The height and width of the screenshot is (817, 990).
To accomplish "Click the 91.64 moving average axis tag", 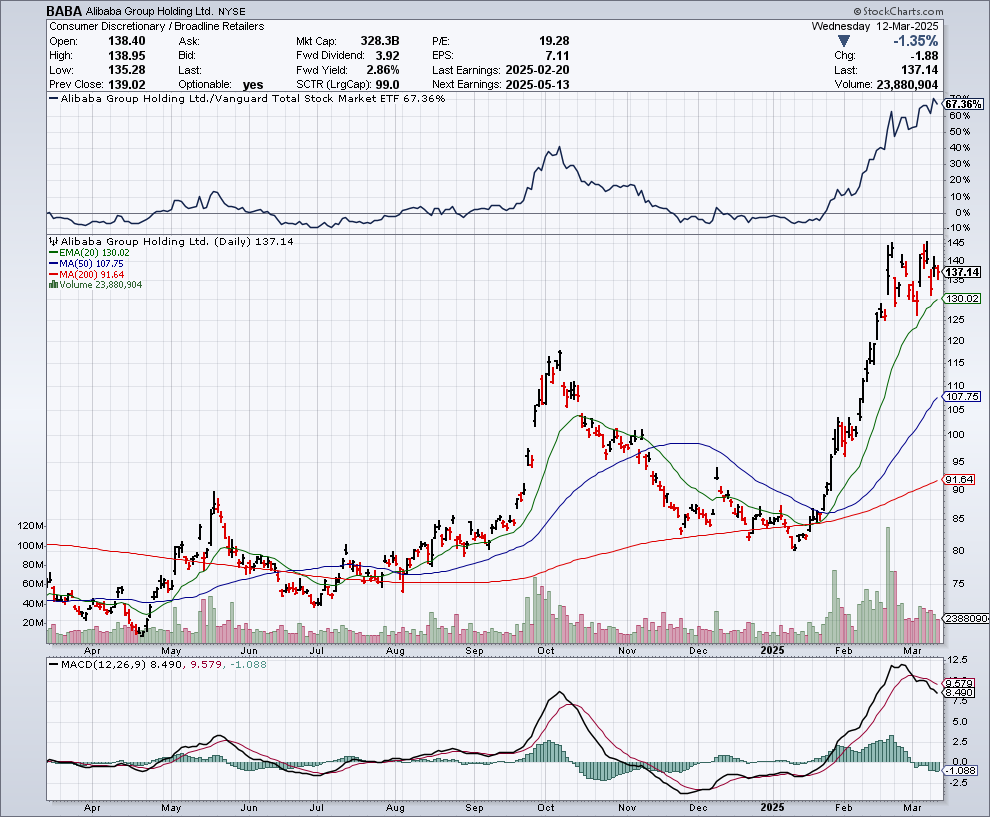I will click(x=960, y=479).
